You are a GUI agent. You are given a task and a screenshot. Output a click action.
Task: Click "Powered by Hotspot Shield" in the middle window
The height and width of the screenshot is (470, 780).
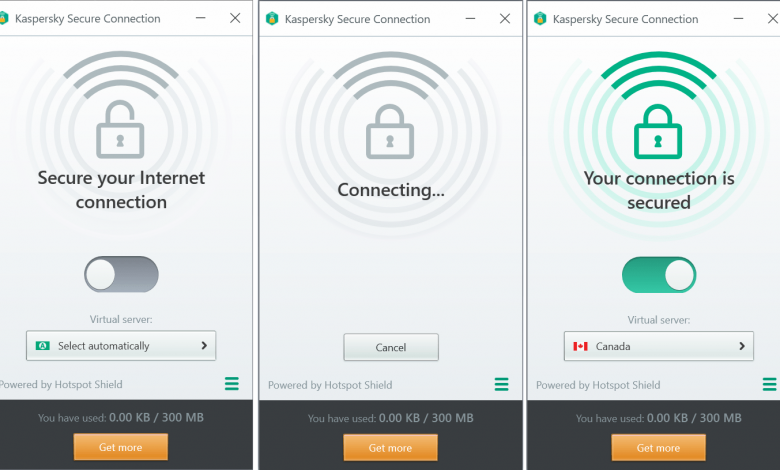point(330,385)
